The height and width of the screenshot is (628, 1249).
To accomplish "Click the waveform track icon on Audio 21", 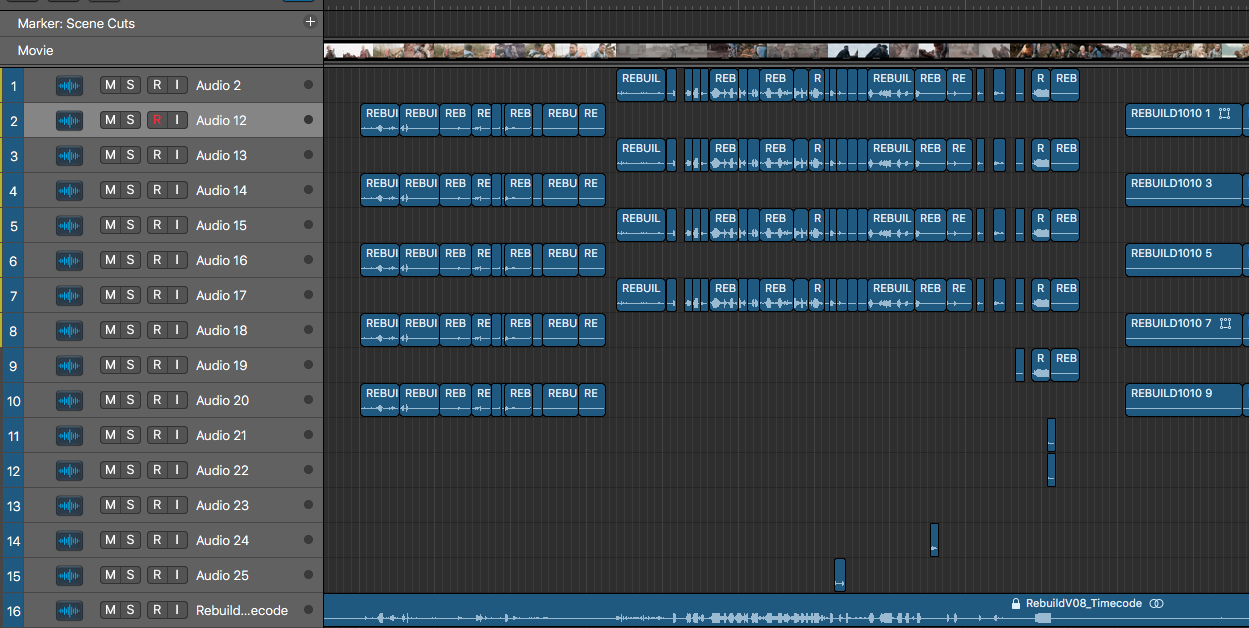I will (x=68, y=435).
